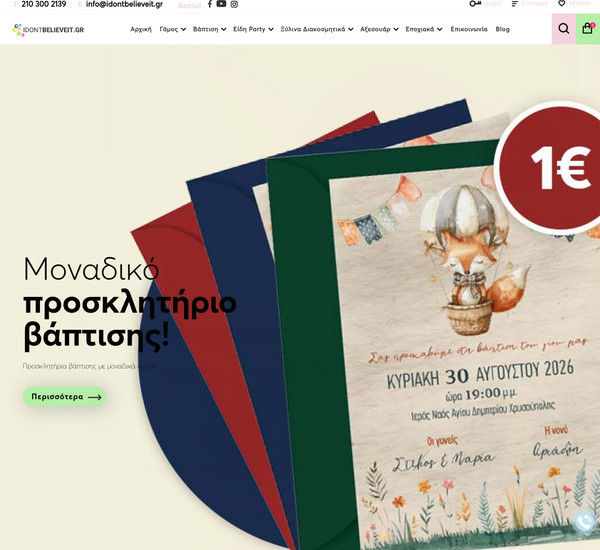Open the shopping bag cart
This screenshot has height=550, width=600.
pos(588,29)
